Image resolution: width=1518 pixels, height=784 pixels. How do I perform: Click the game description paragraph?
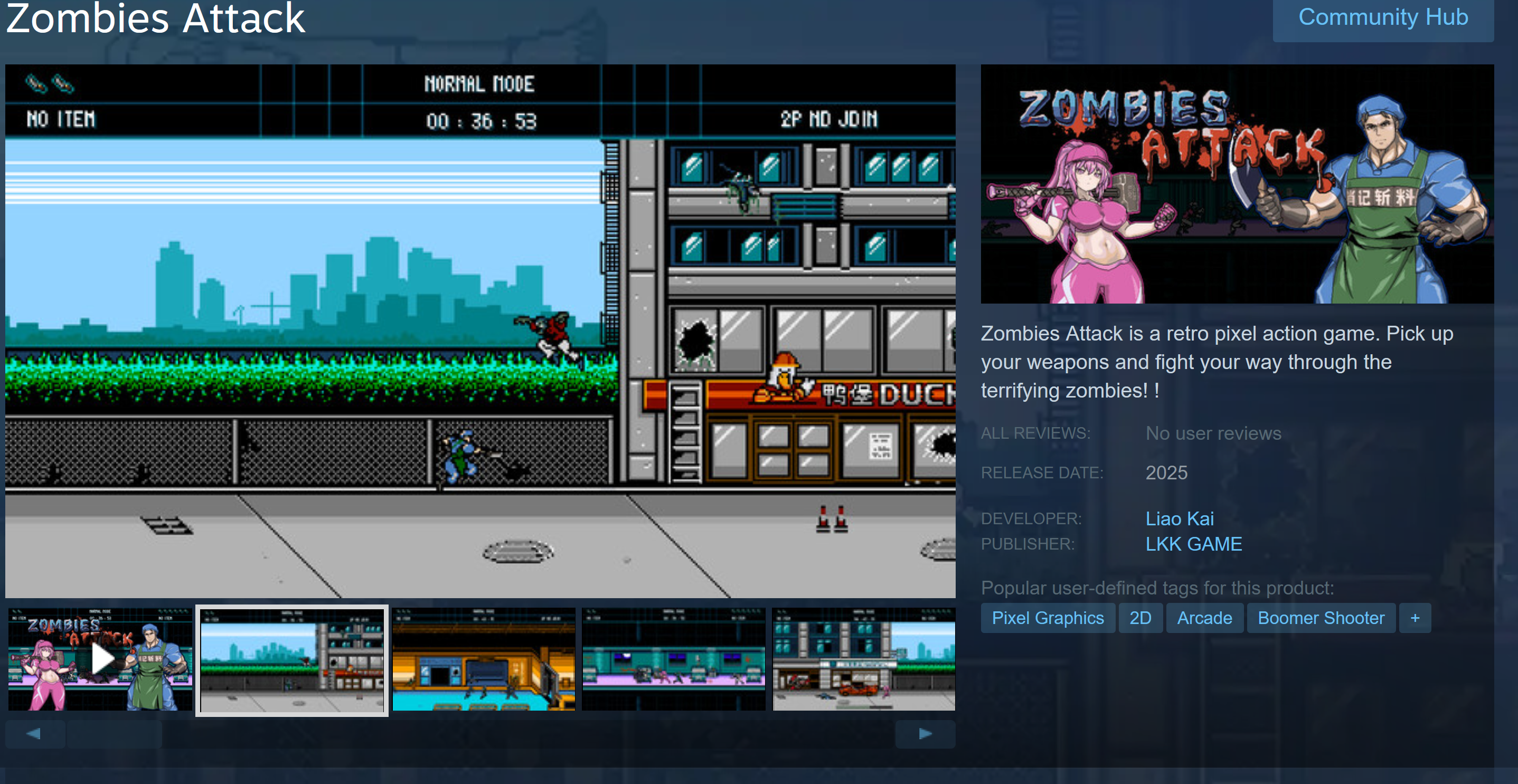1218,362
